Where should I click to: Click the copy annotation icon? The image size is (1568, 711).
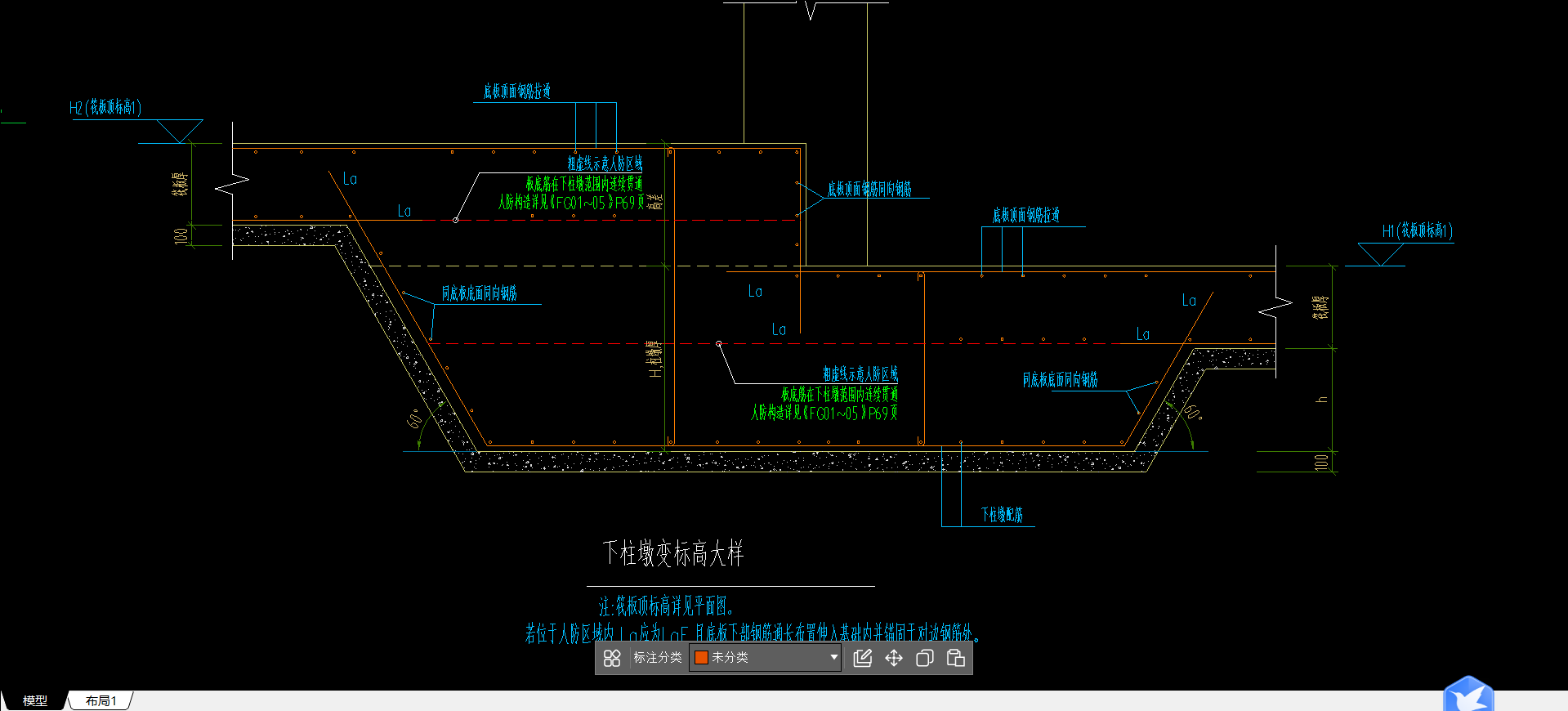pyautogui.click(x=925, y=658)
